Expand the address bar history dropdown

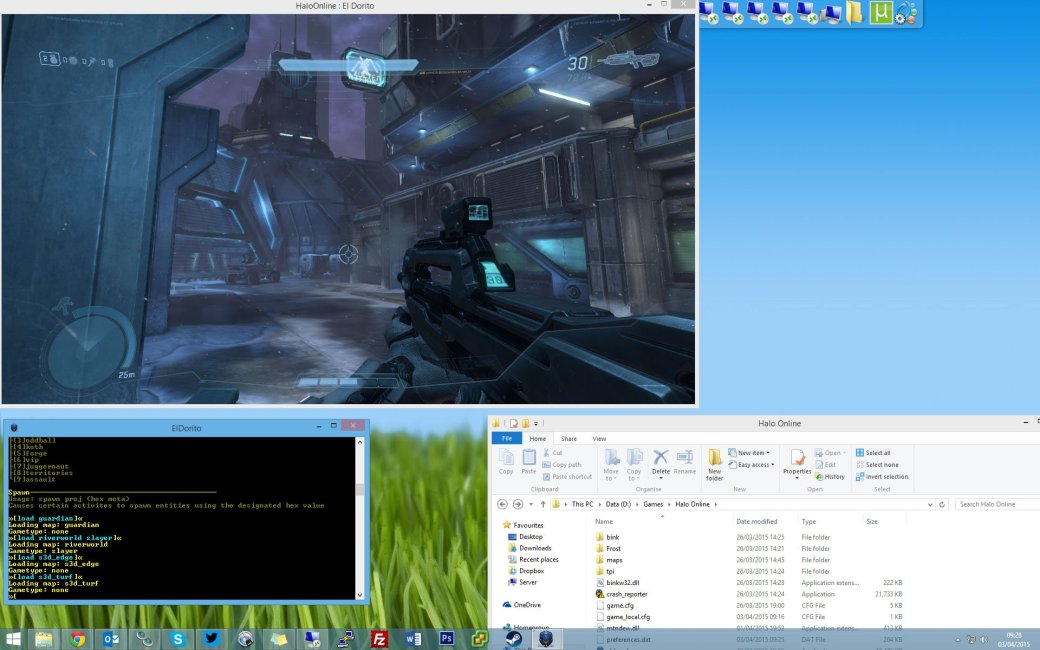click(x=930, y=505)
